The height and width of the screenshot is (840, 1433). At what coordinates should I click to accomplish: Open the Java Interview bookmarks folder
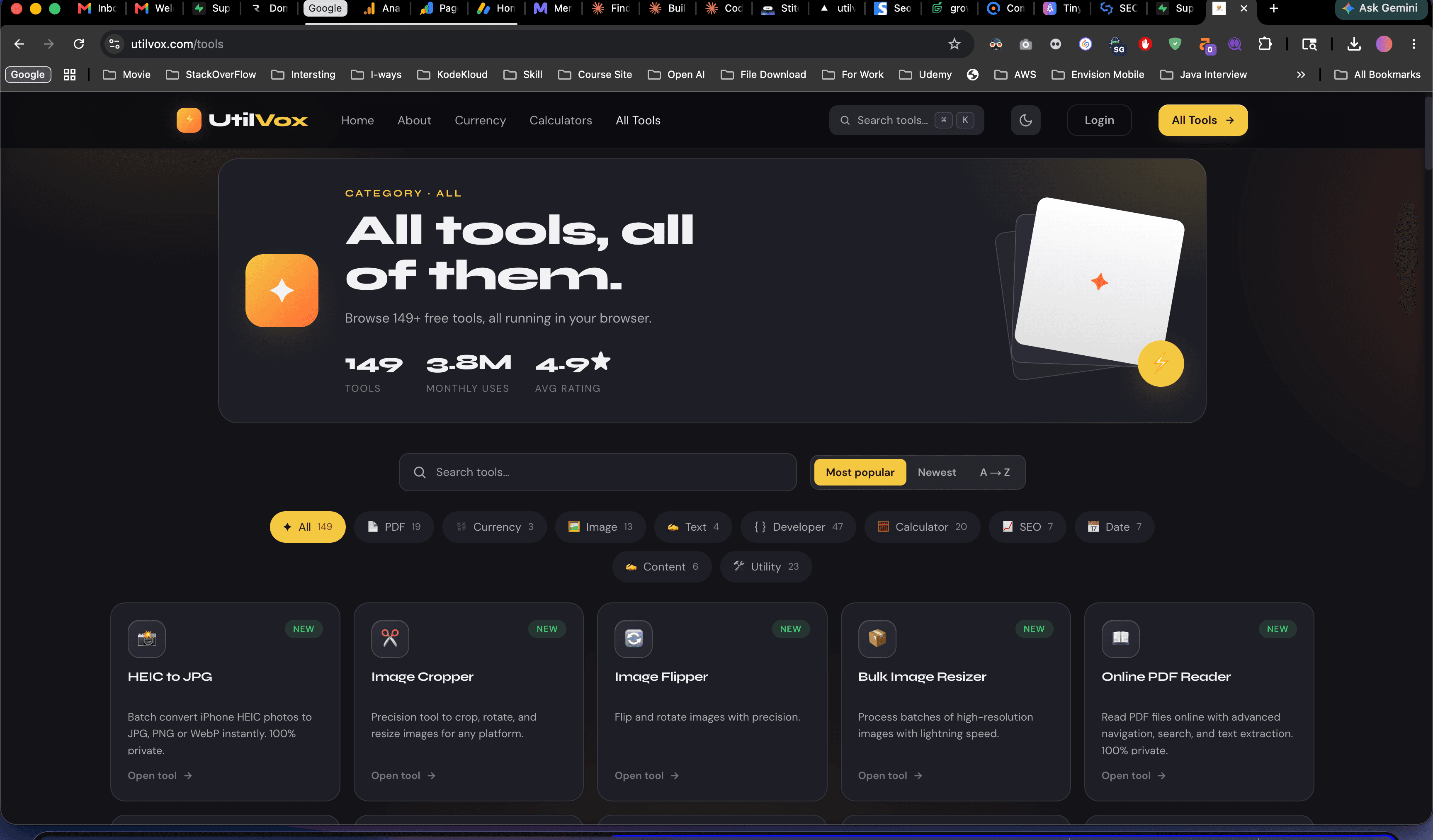1203,75
